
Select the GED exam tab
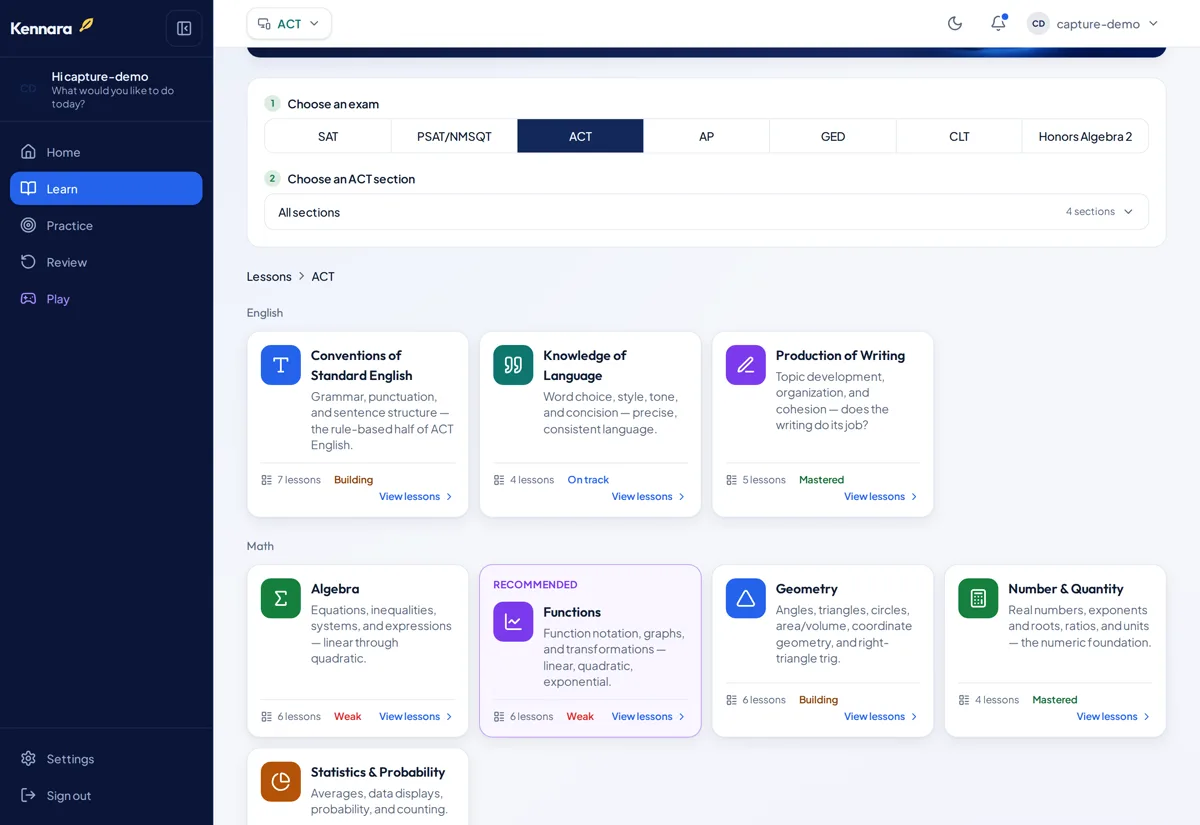[x=833, y=136]
